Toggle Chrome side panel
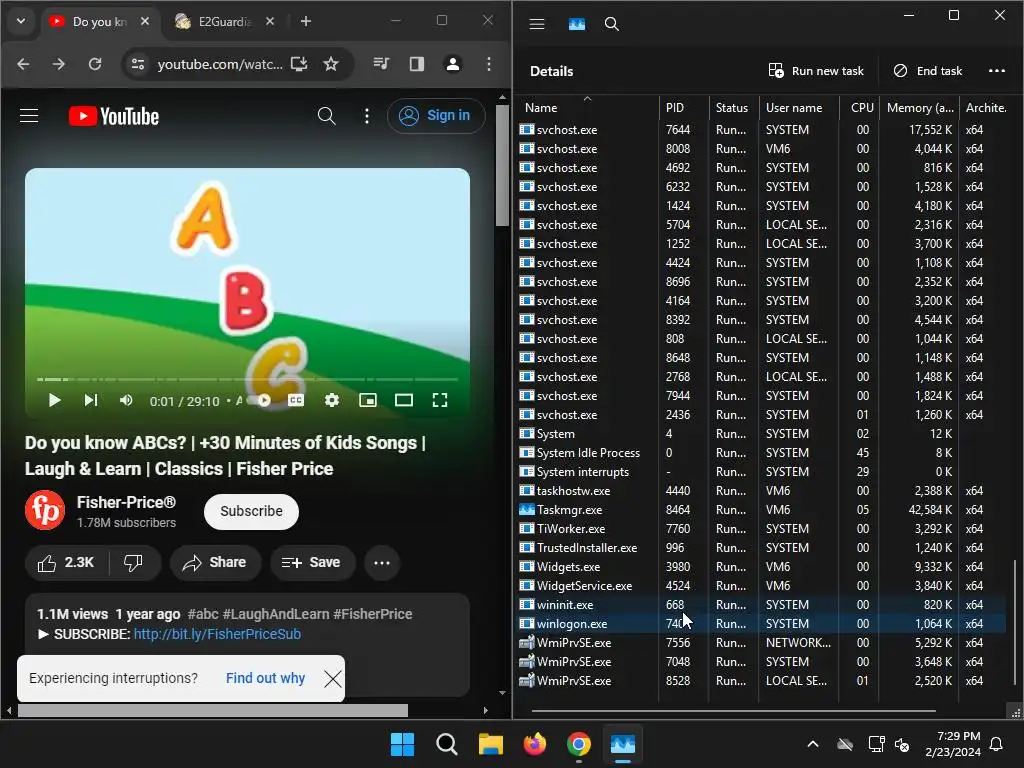1024x768 pixels. (x=417, y=64)
